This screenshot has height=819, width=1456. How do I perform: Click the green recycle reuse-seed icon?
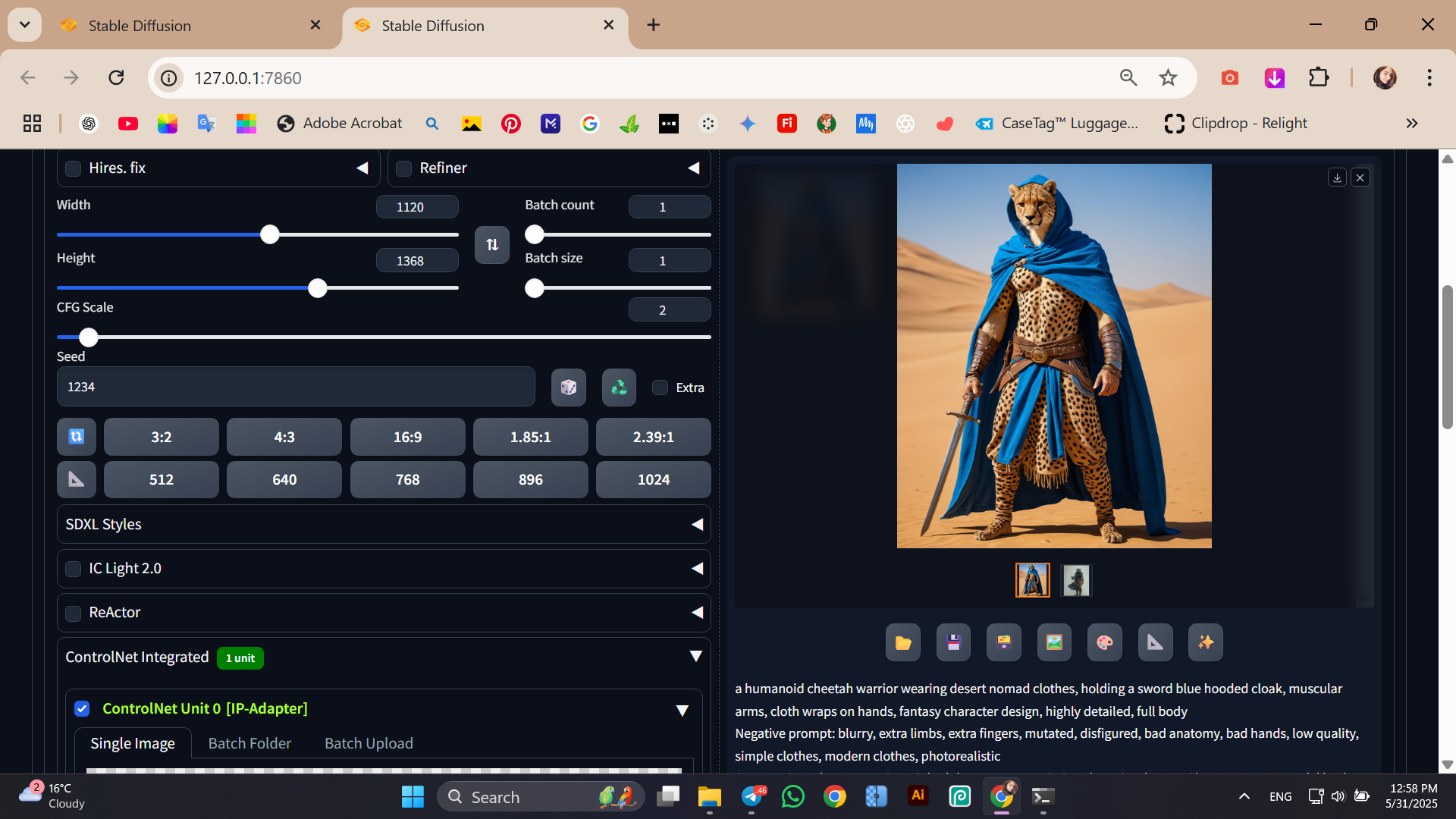coord(619,388)
